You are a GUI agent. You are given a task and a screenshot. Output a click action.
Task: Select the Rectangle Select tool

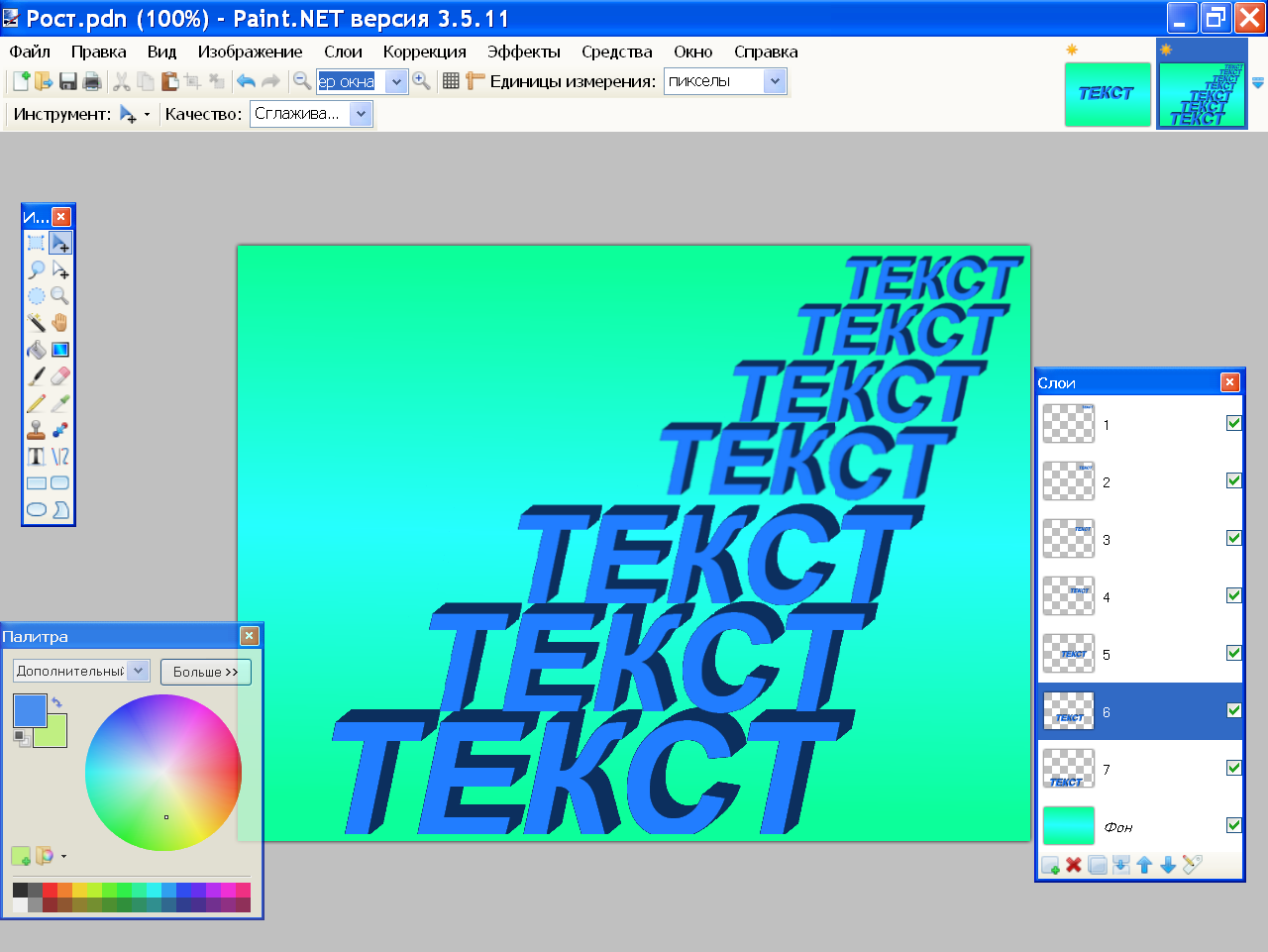36,243
